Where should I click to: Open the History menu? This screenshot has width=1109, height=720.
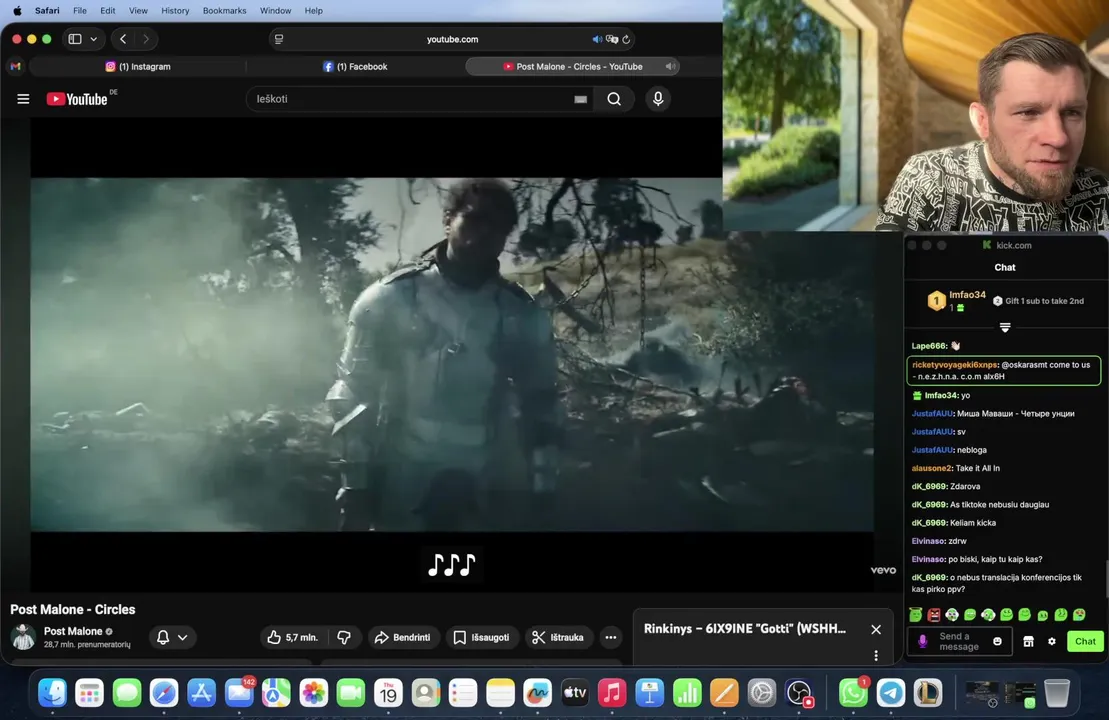tap(175, 11)
